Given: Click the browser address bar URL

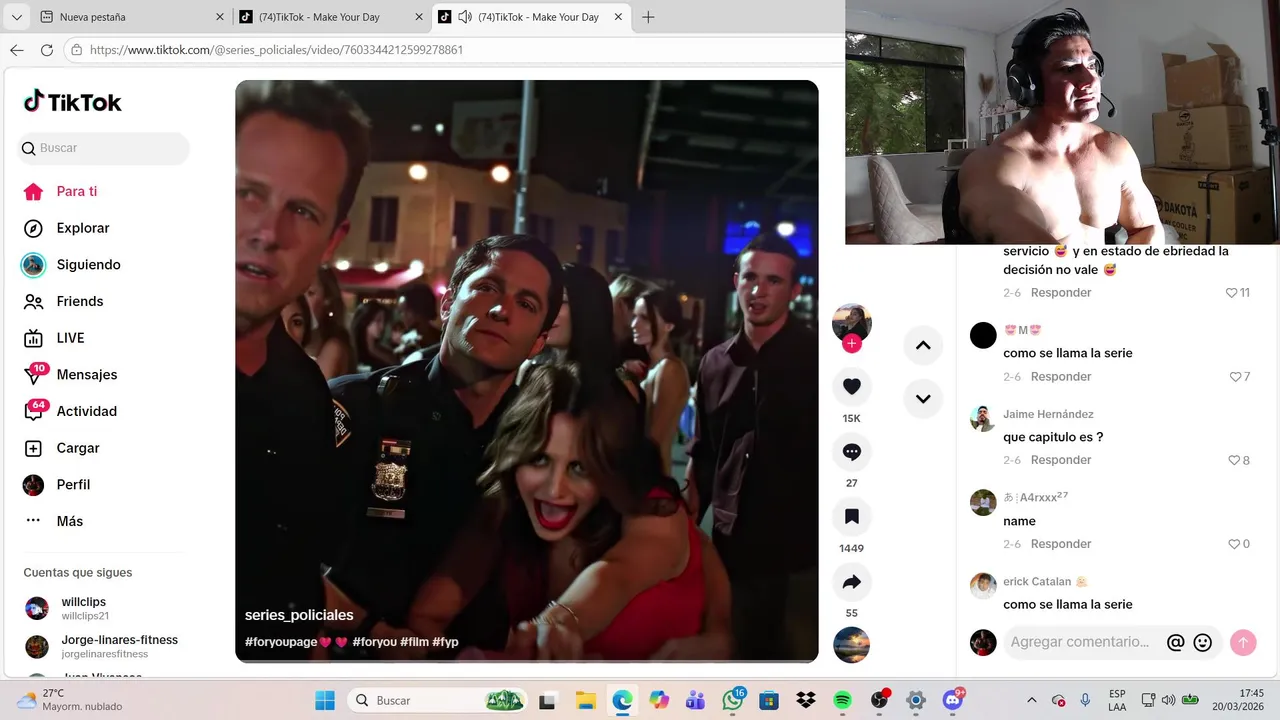Looking at the screenshot, I should click(x=276, y=50).
